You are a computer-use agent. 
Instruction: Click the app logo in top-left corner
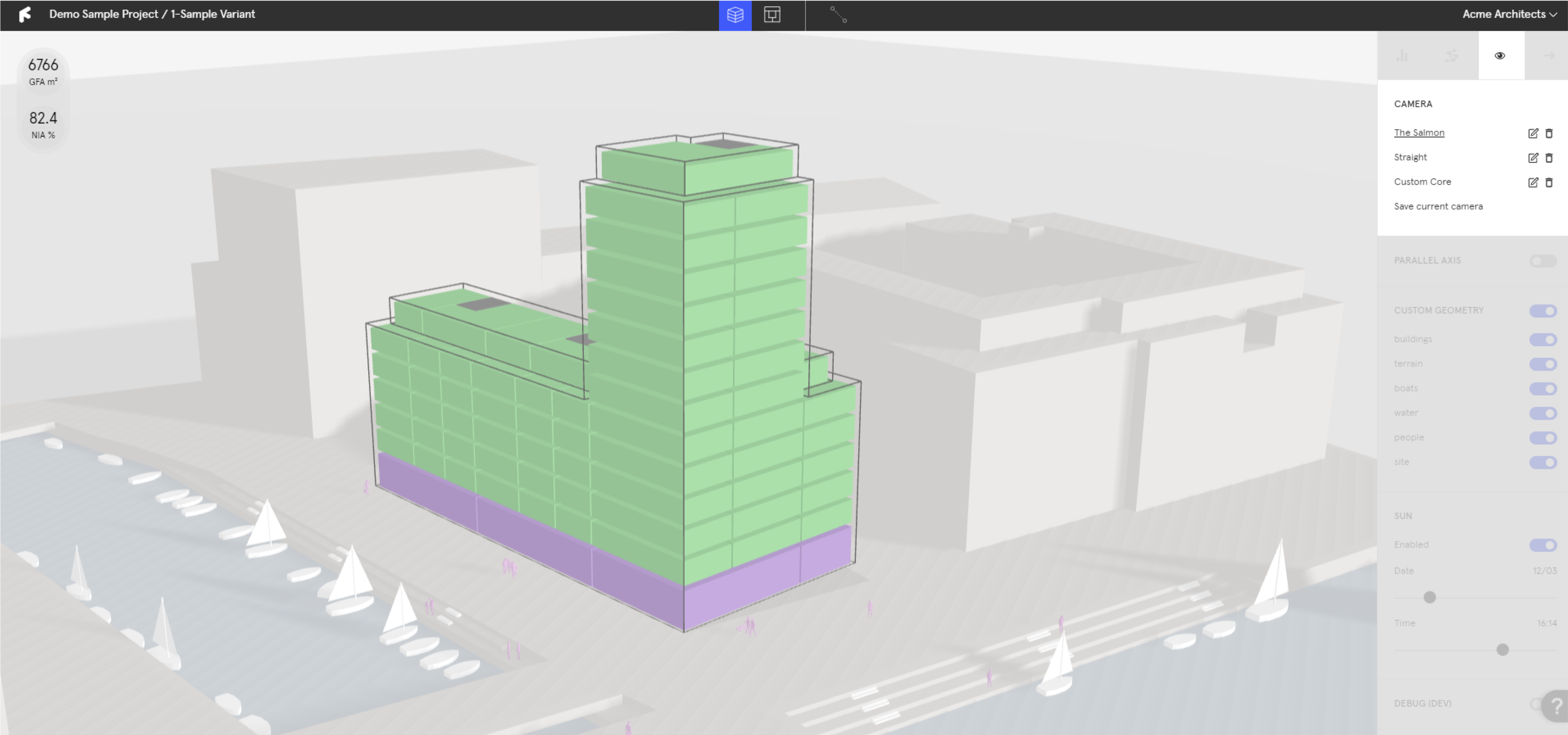[25, 14]
